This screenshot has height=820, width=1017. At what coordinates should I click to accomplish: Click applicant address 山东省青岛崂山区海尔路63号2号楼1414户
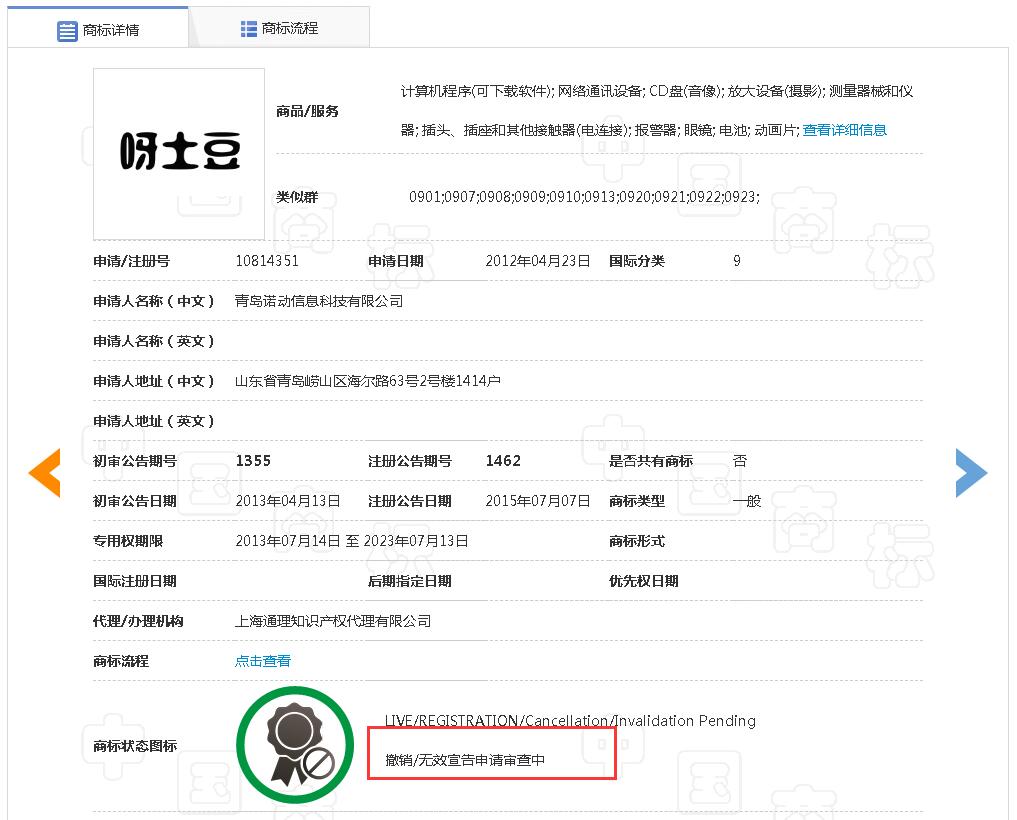coord(368,381)
